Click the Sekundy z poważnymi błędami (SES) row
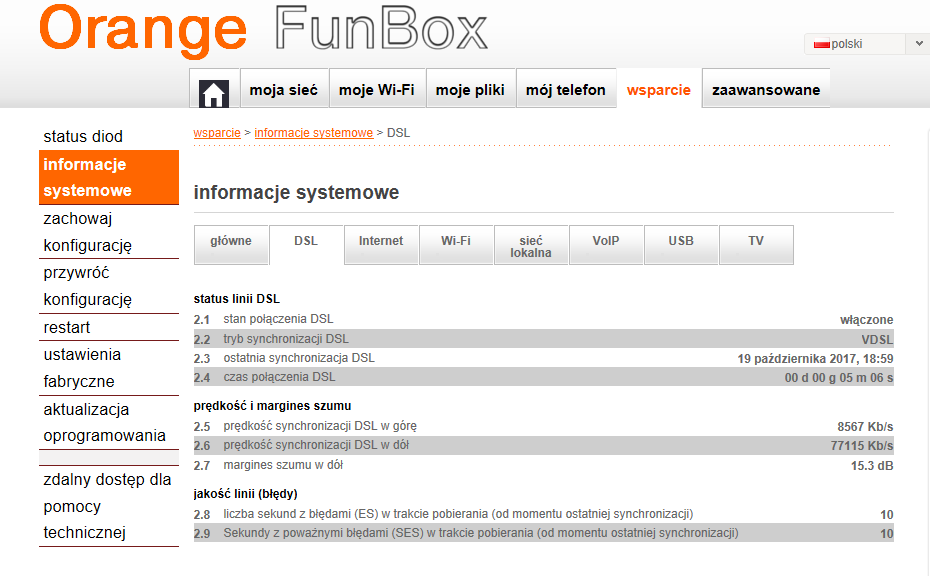 543,533
